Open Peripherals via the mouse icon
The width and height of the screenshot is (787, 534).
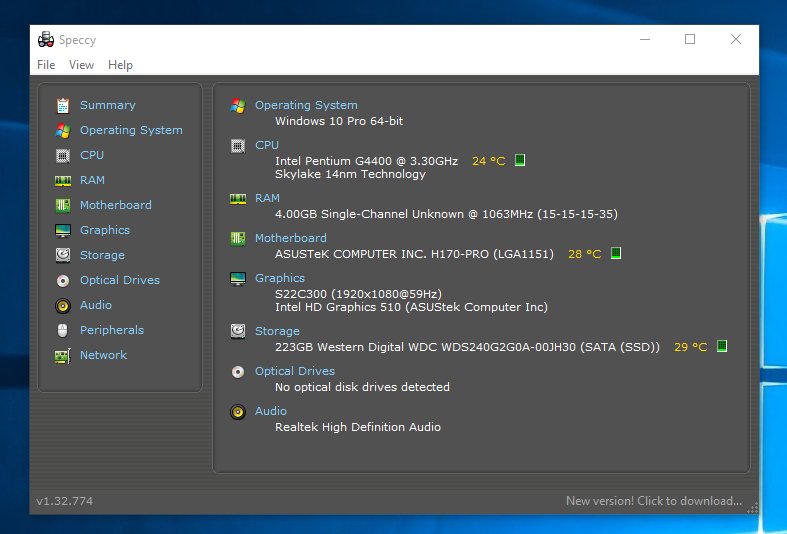(x=63, y=330)
